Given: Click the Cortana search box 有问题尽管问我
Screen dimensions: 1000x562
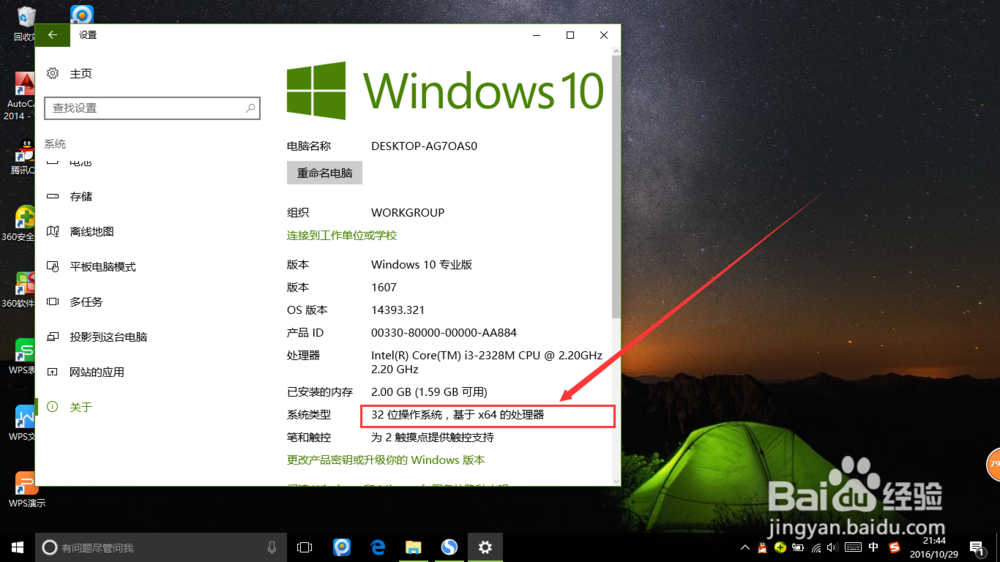Looking at the screenshot, I should click(163, 547).
